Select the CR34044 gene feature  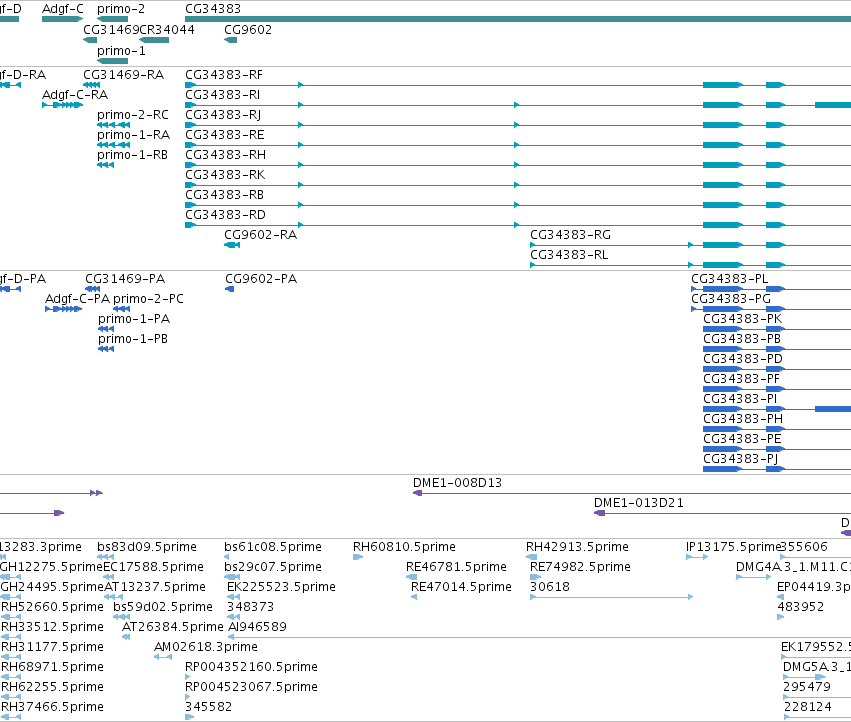click(x=154, y=40)
